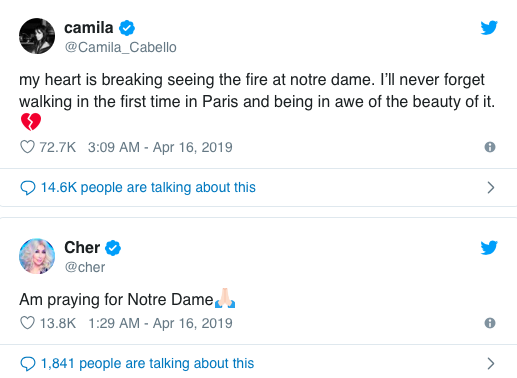This screenshot has width=517, height=378.
Task: Click Cher's verified badge
Action: pyautogui.click(x=113, y=248)
